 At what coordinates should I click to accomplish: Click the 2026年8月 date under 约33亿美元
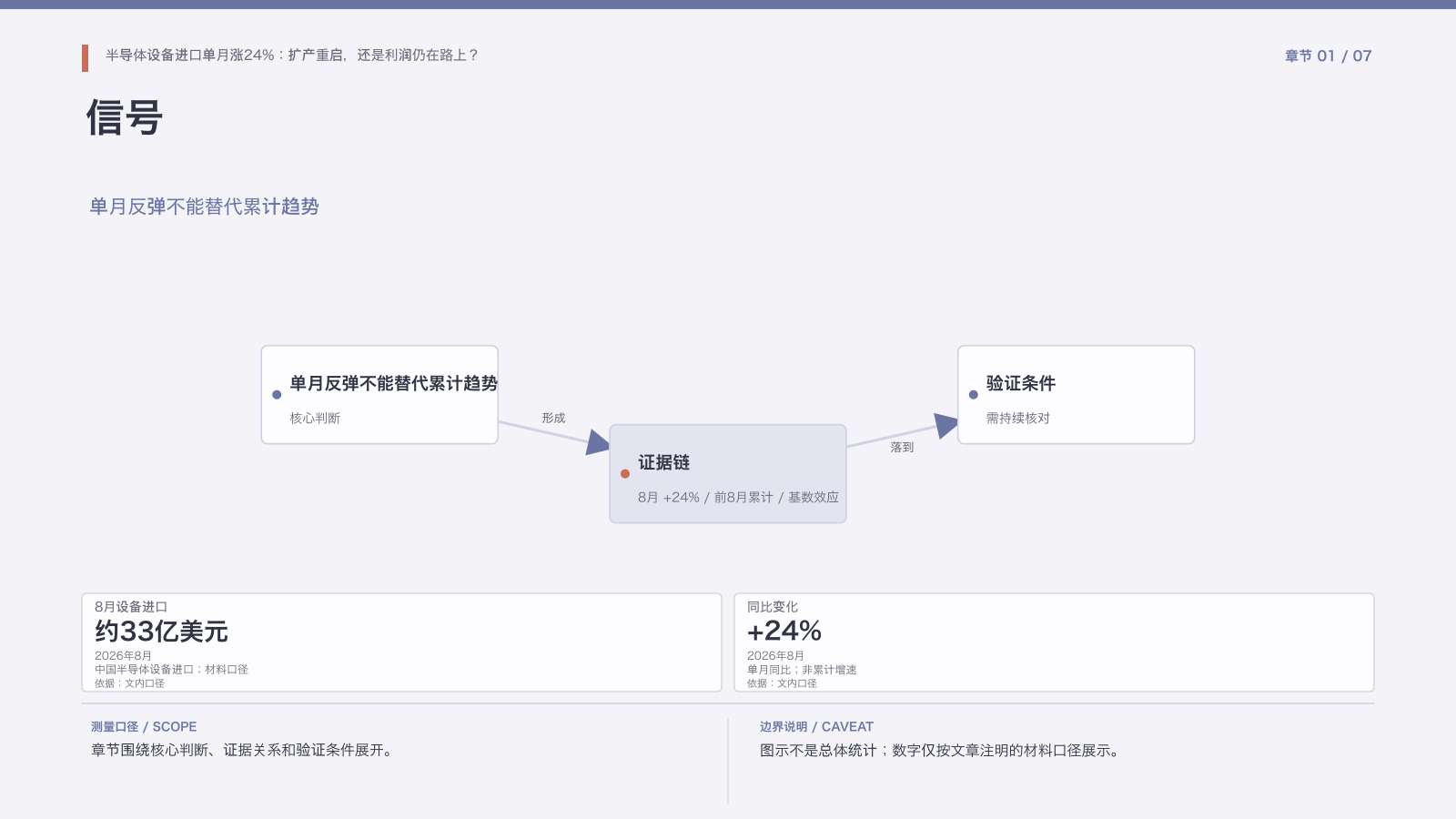[x=123, y=655]
